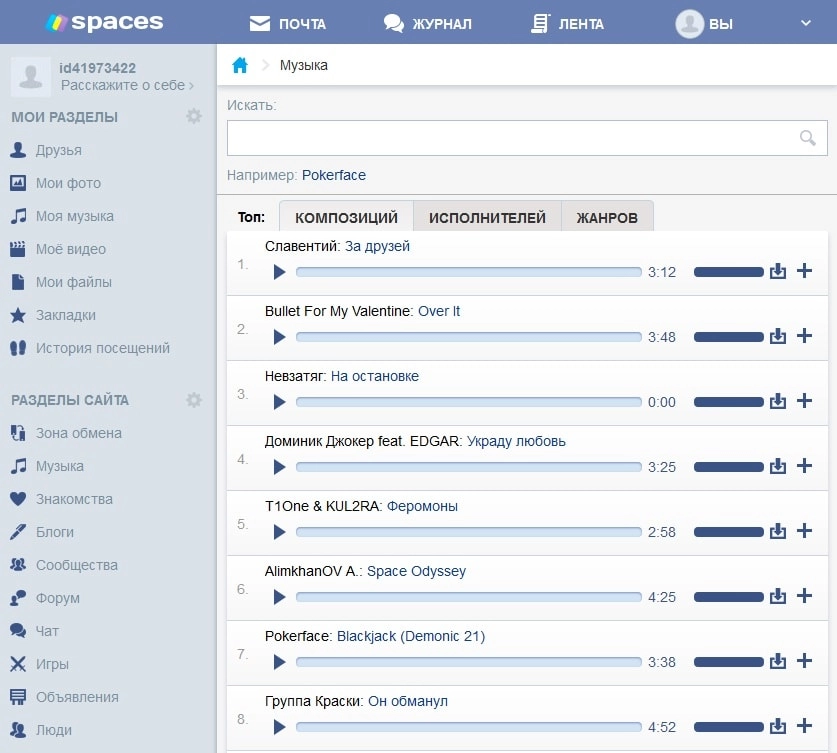Open settings gear next to Мои разделы
This screenshot has height=753, width=837.
tap(194, 117)
